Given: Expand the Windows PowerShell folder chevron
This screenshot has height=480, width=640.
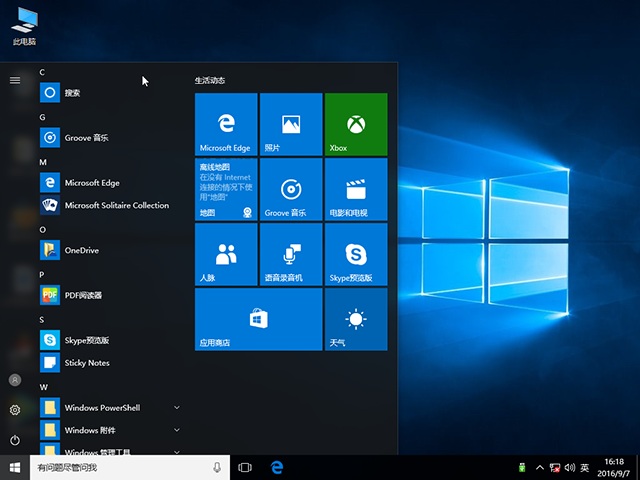Looking at the screenshot, I should [177, 408].
